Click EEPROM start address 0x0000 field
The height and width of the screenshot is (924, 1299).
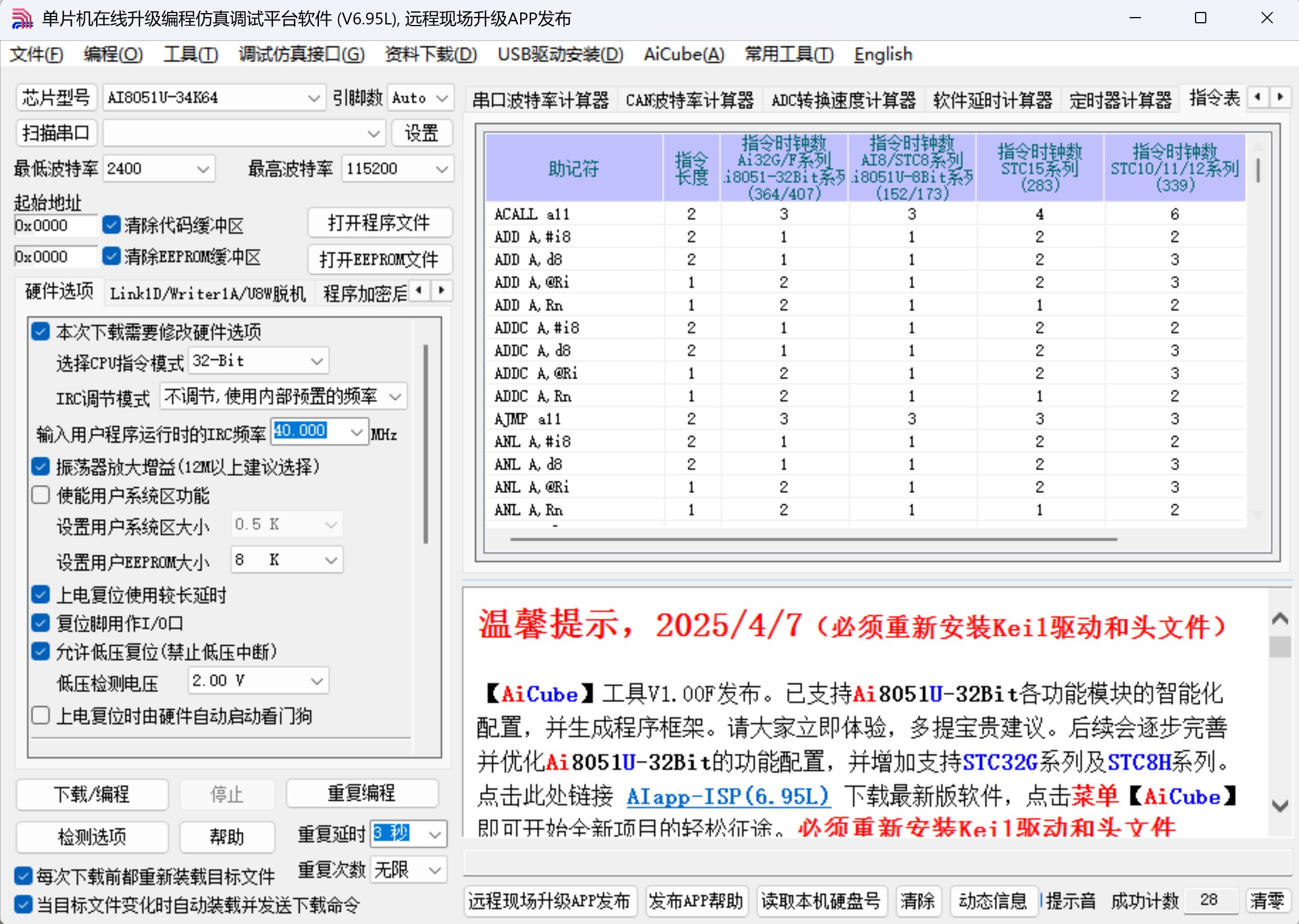coord(55,256)
